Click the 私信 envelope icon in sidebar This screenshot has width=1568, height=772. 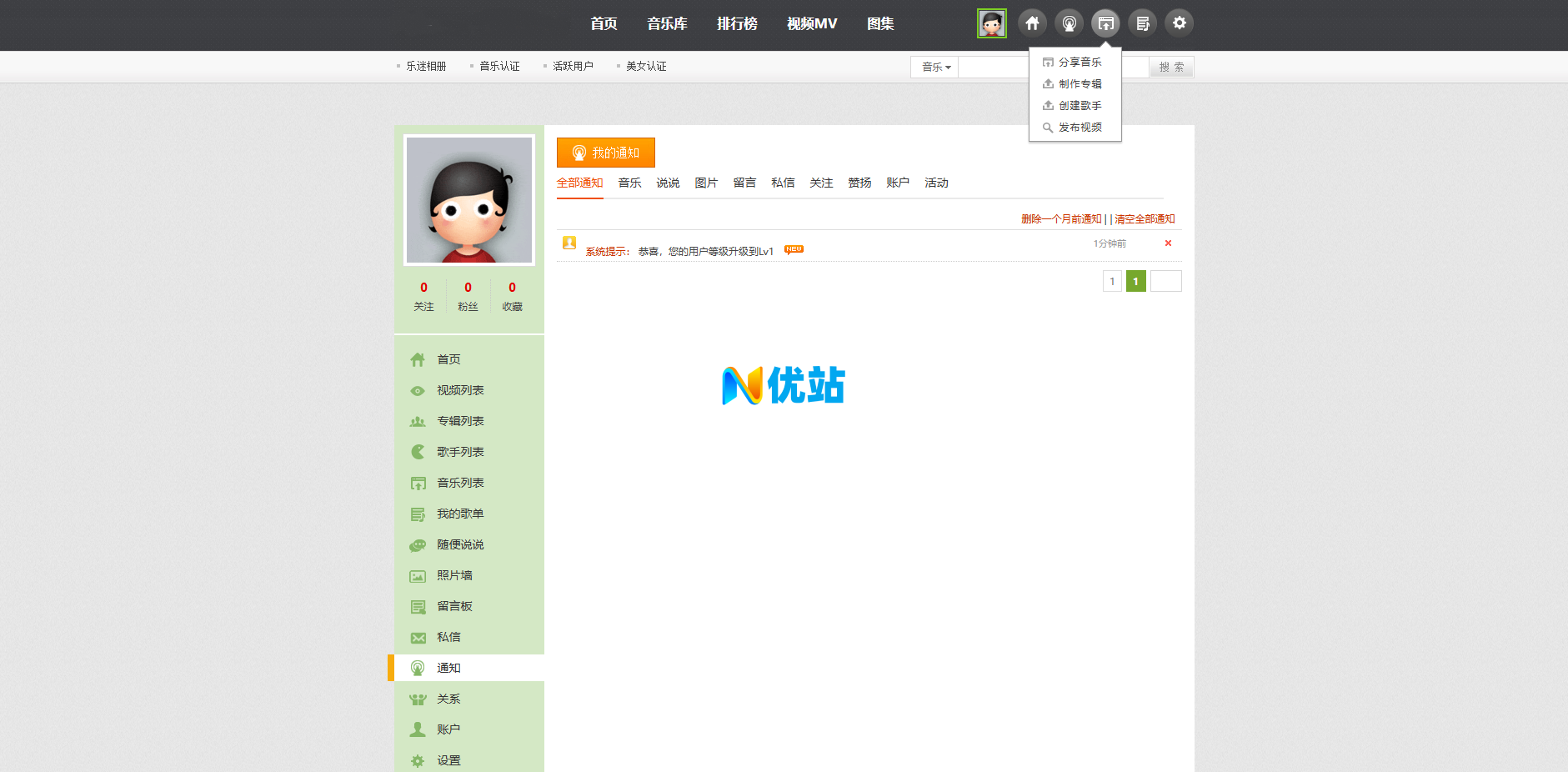point(418,638)
